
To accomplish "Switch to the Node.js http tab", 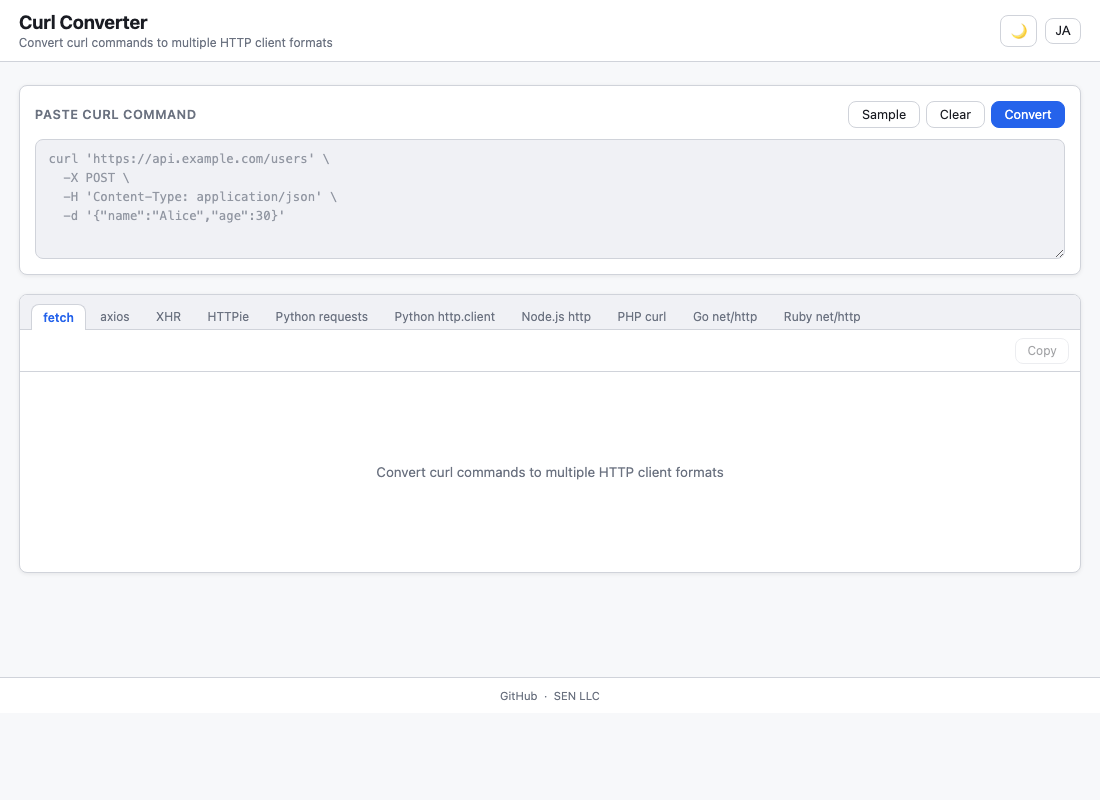I will [x=556, y=316].
